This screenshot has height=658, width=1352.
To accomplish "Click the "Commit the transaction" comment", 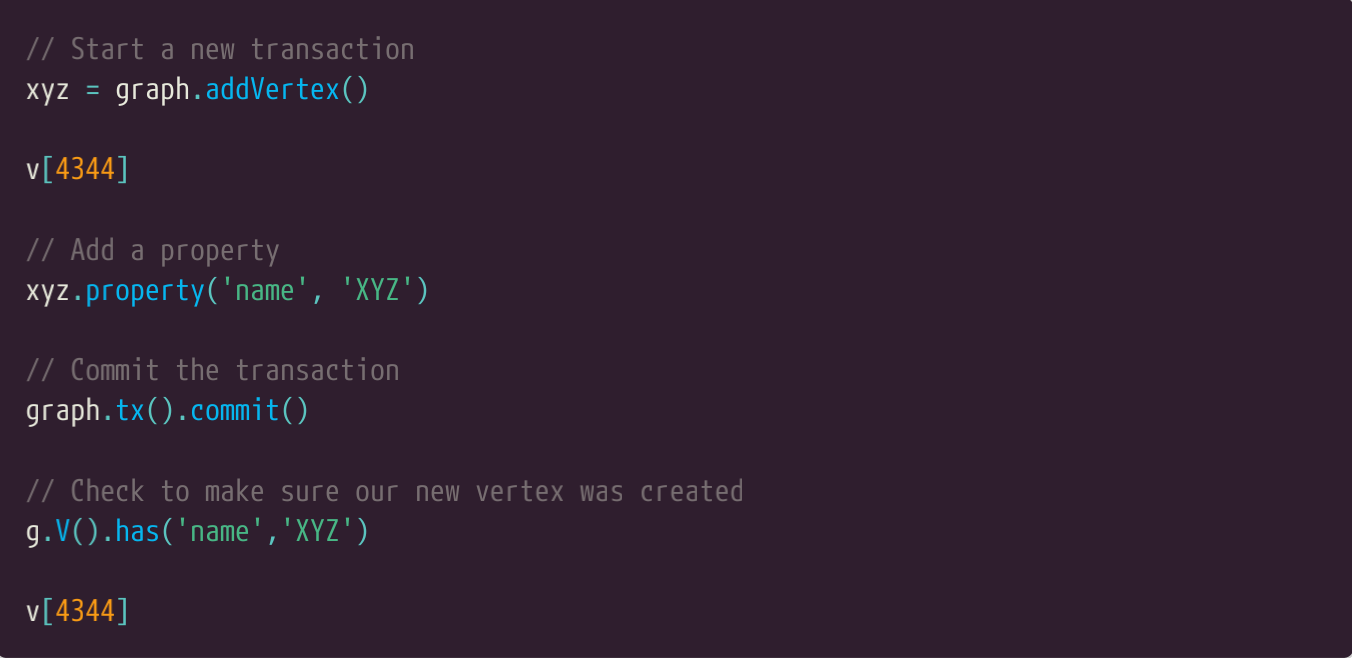I will [212, 370].
